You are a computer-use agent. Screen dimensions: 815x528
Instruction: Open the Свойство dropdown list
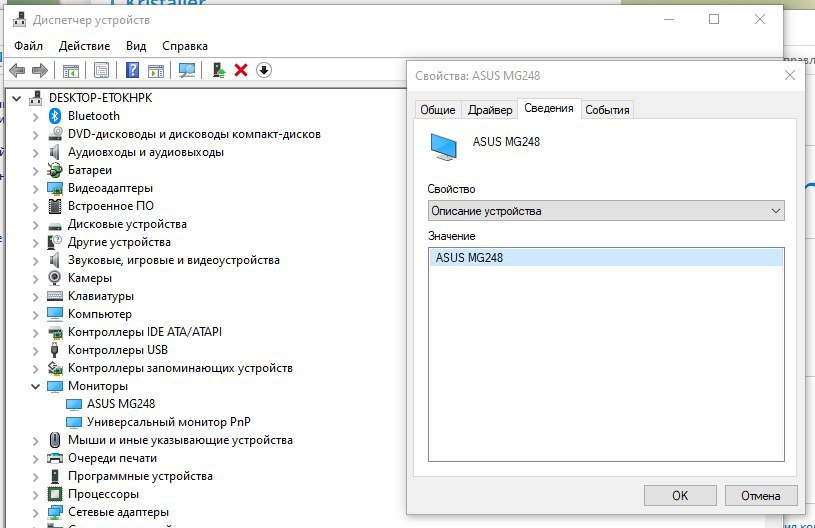tap(606, 211)
